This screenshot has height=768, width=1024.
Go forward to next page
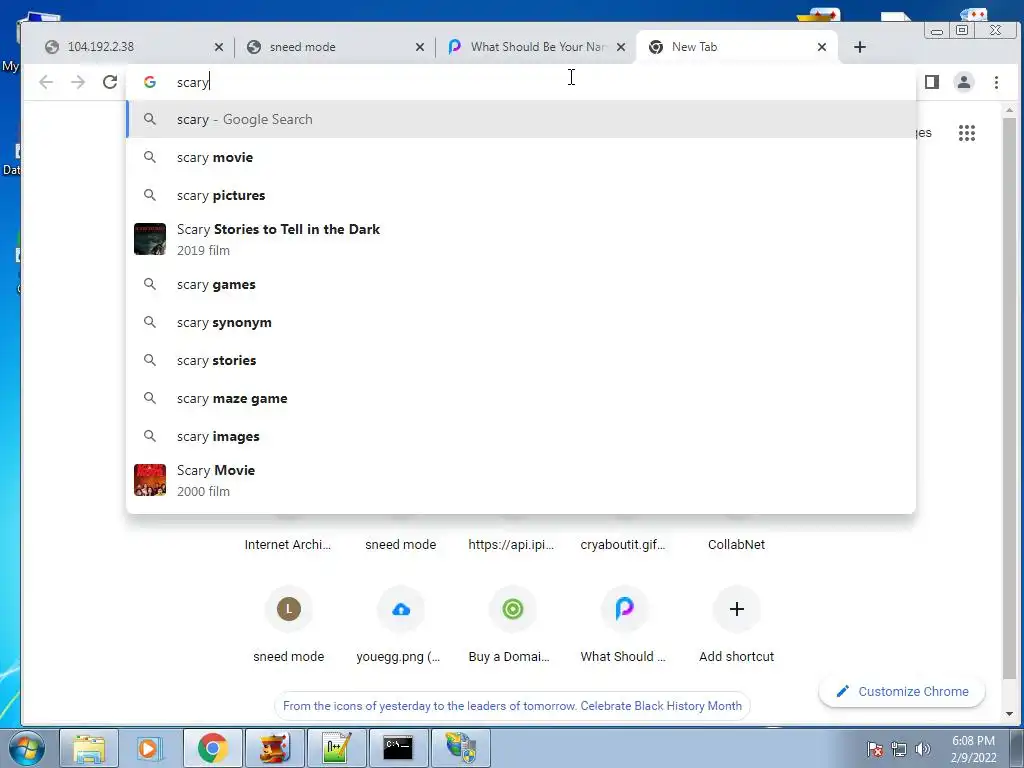point(78,82)
